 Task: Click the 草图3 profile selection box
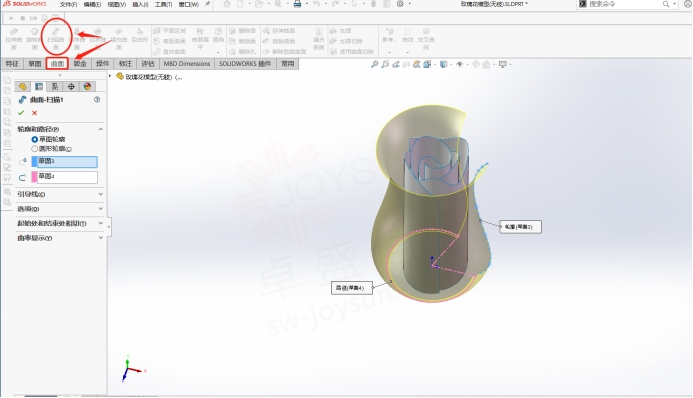point(65,162)
